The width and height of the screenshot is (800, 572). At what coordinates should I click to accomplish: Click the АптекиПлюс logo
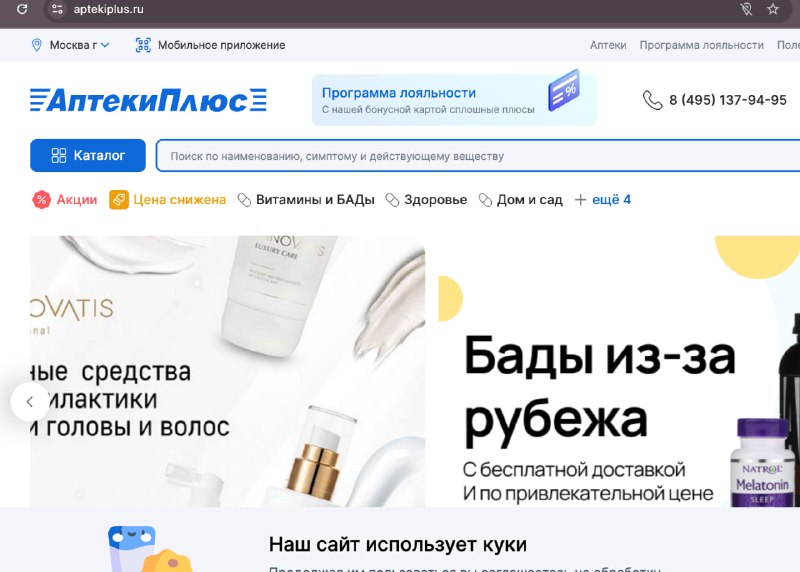[148, 100]
